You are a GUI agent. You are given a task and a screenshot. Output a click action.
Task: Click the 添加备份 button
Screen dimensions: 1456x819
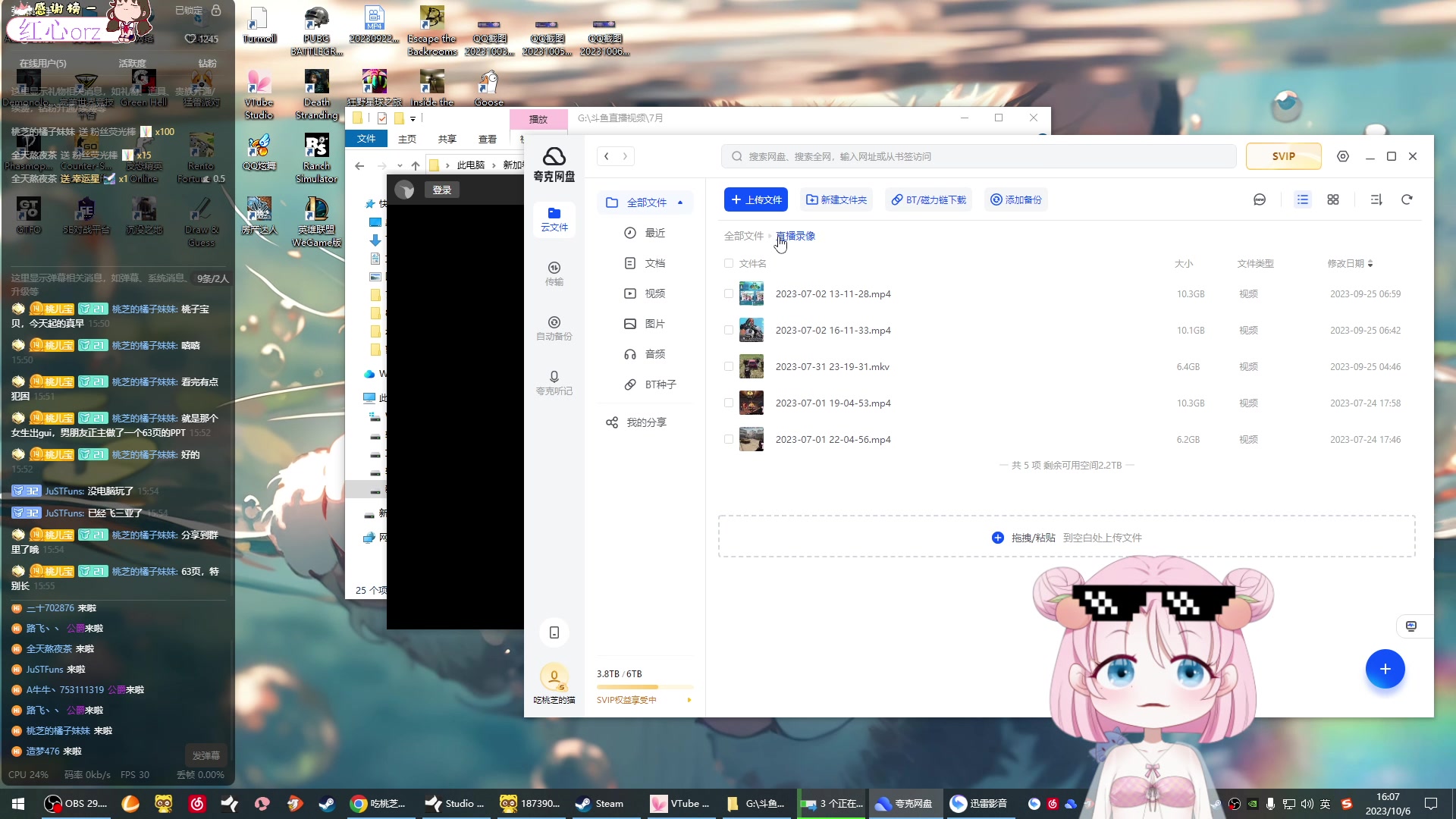tap(1016, 199)
